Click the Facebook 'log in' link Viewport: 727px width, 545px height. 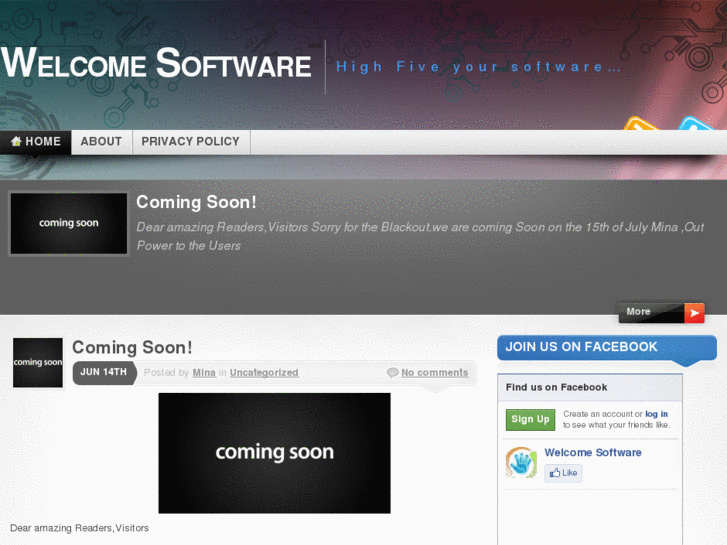[x=656, y=414]
